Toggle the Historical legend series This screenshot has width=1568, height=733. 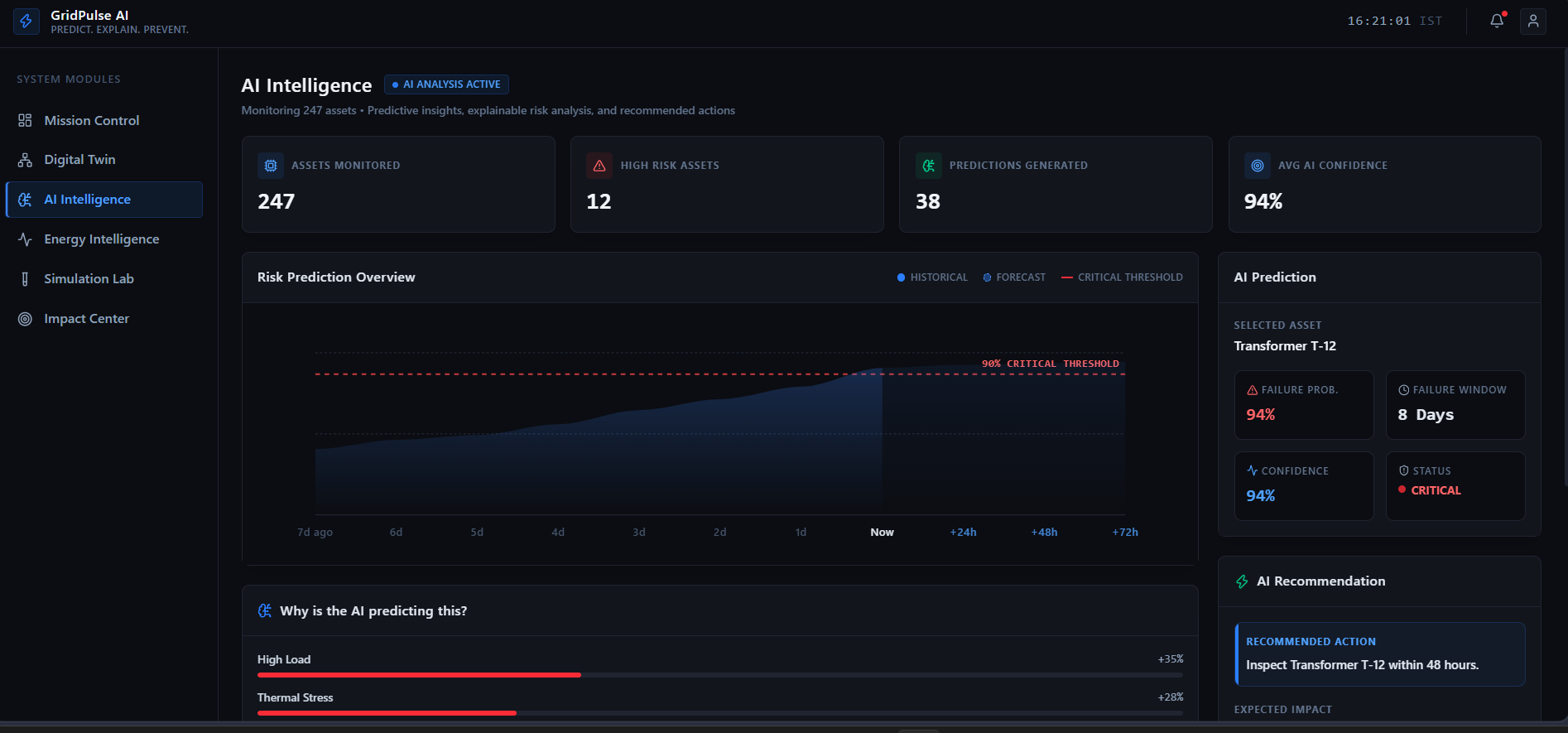click(932, 277)
